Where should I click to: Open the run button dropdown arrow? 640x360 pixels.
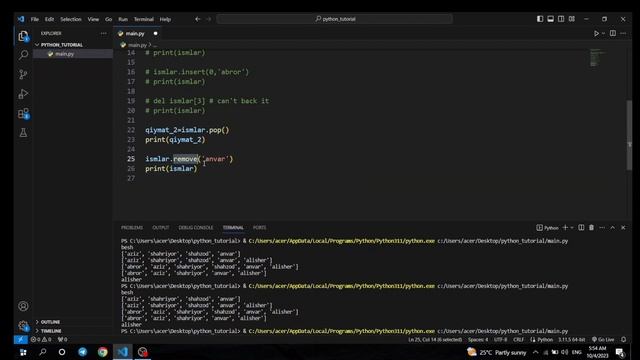click(603, 33)
